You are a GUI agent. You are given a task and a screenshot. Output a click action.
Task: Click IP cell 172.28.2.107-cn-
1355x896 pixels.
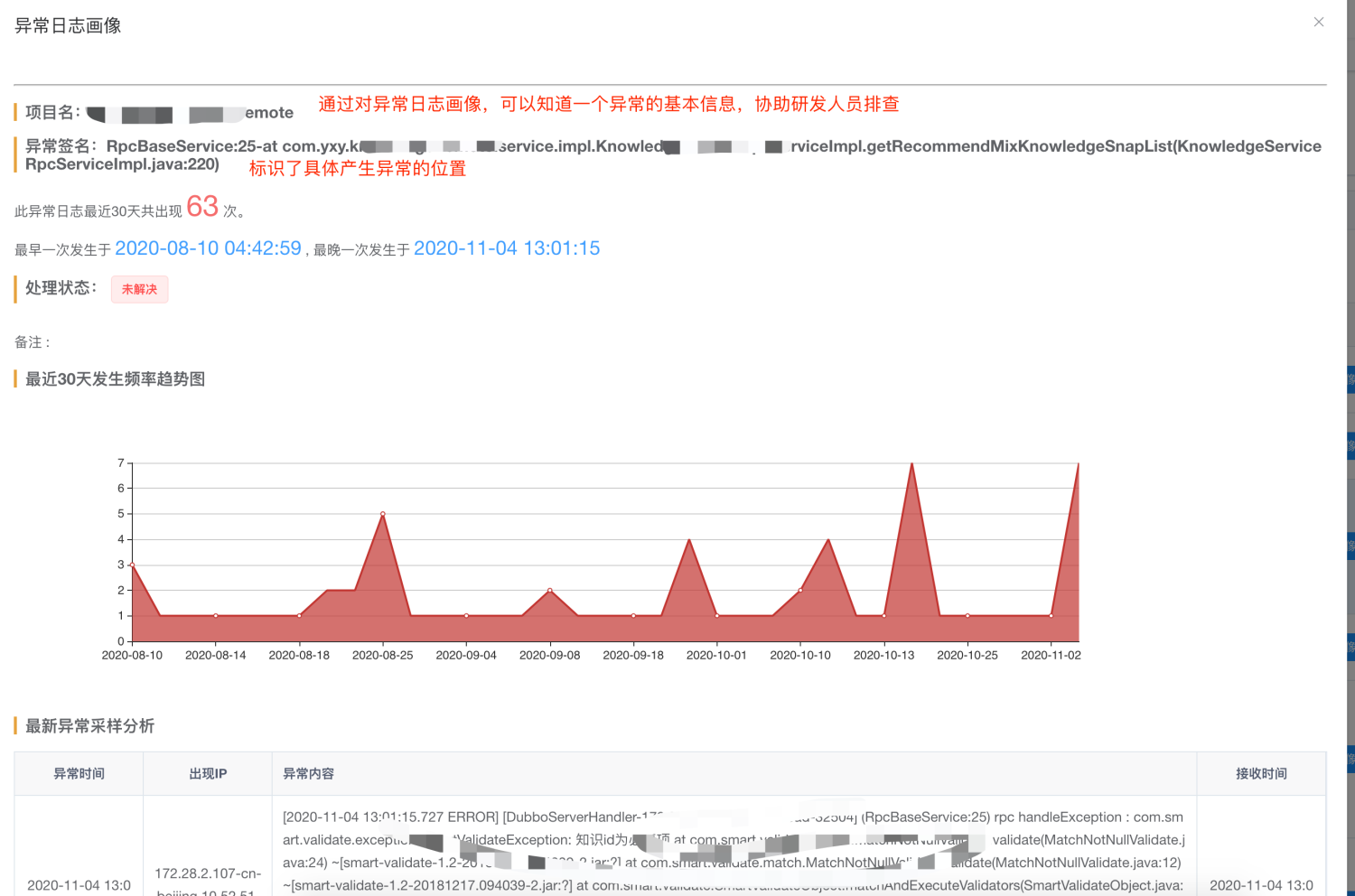[208, 873]
